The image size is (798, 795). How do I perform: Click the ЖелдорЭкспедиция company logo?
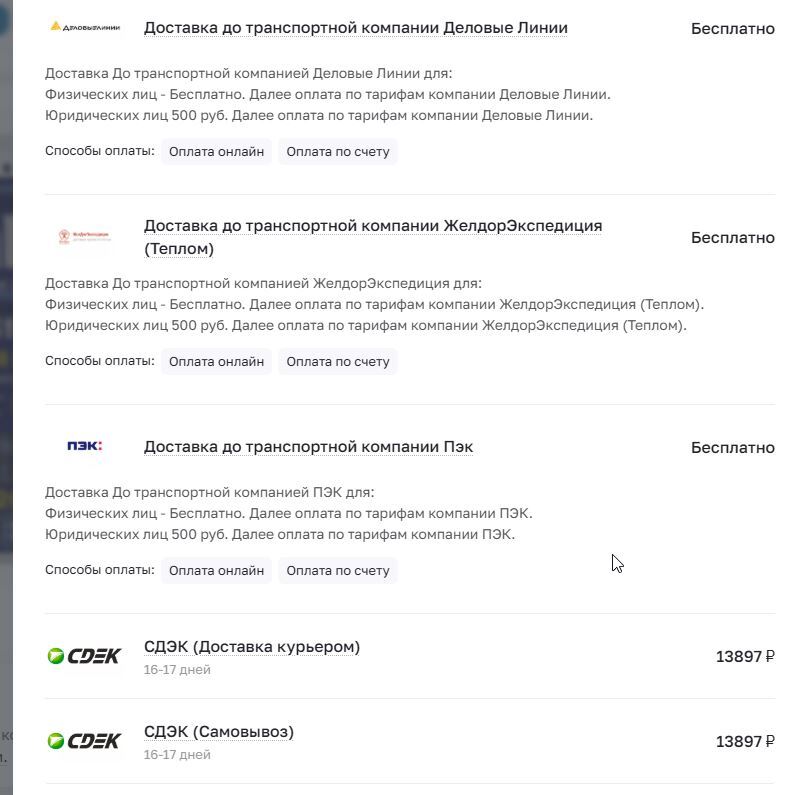(x=85, y=236)
